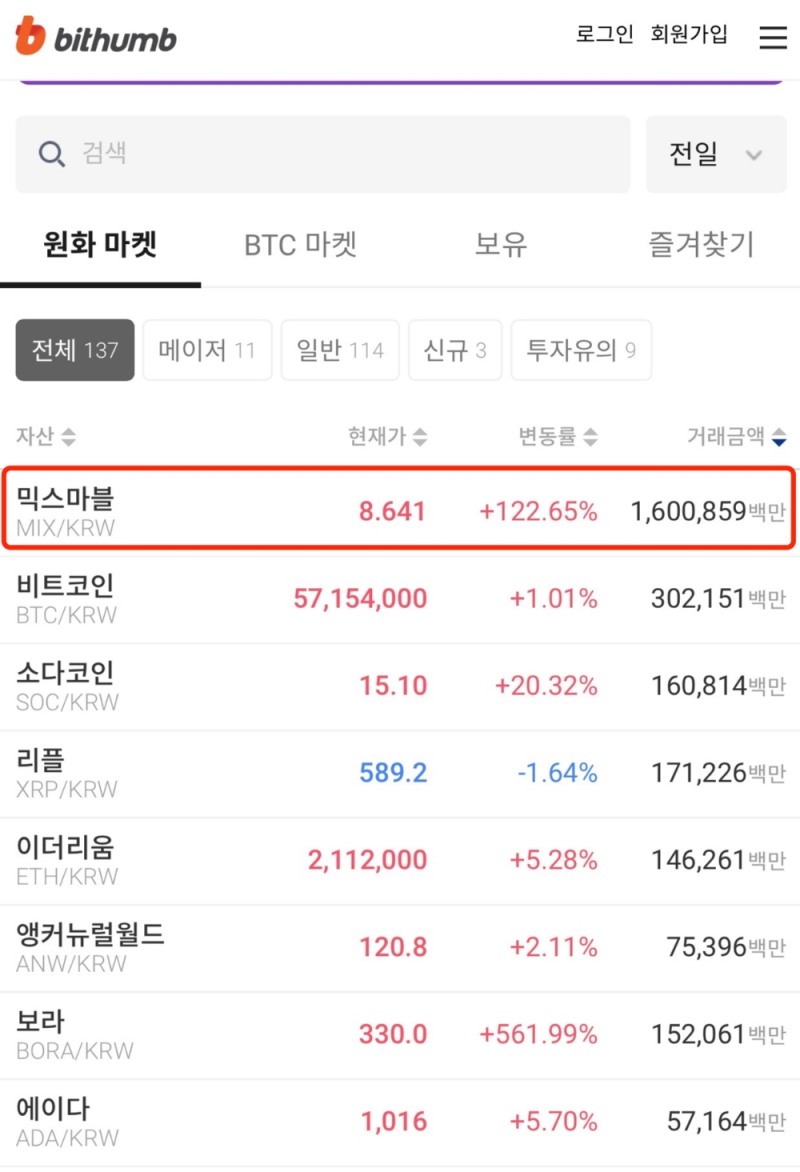Select the 메이저 11 filter

pyautogui.click(x=207, y=350)
